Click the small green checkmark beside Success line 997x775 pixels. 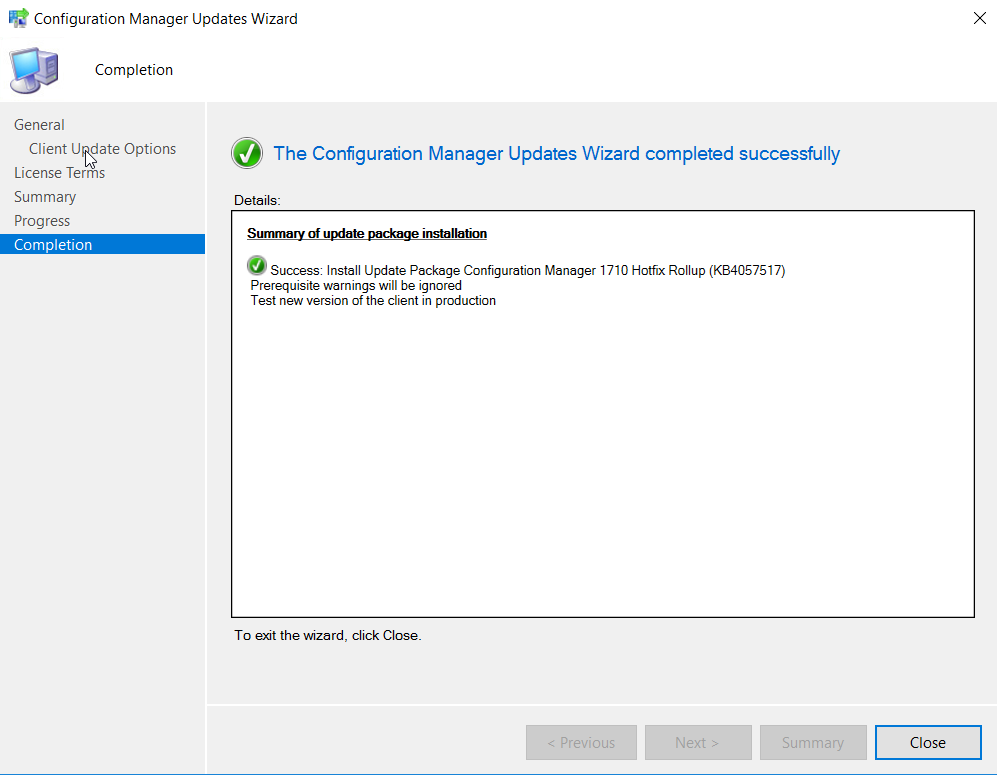click(257, 266)
